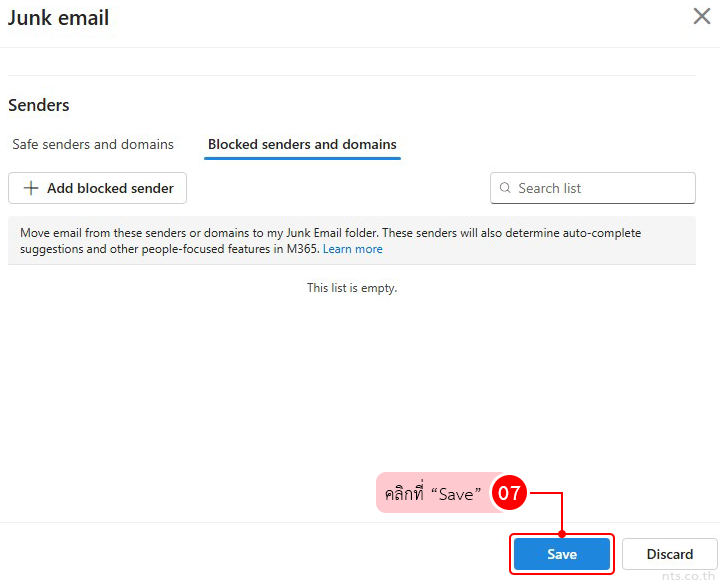Screen dimensions: 720x583
Task: Close the Junk email dialog
Action: tap(702, 17)
